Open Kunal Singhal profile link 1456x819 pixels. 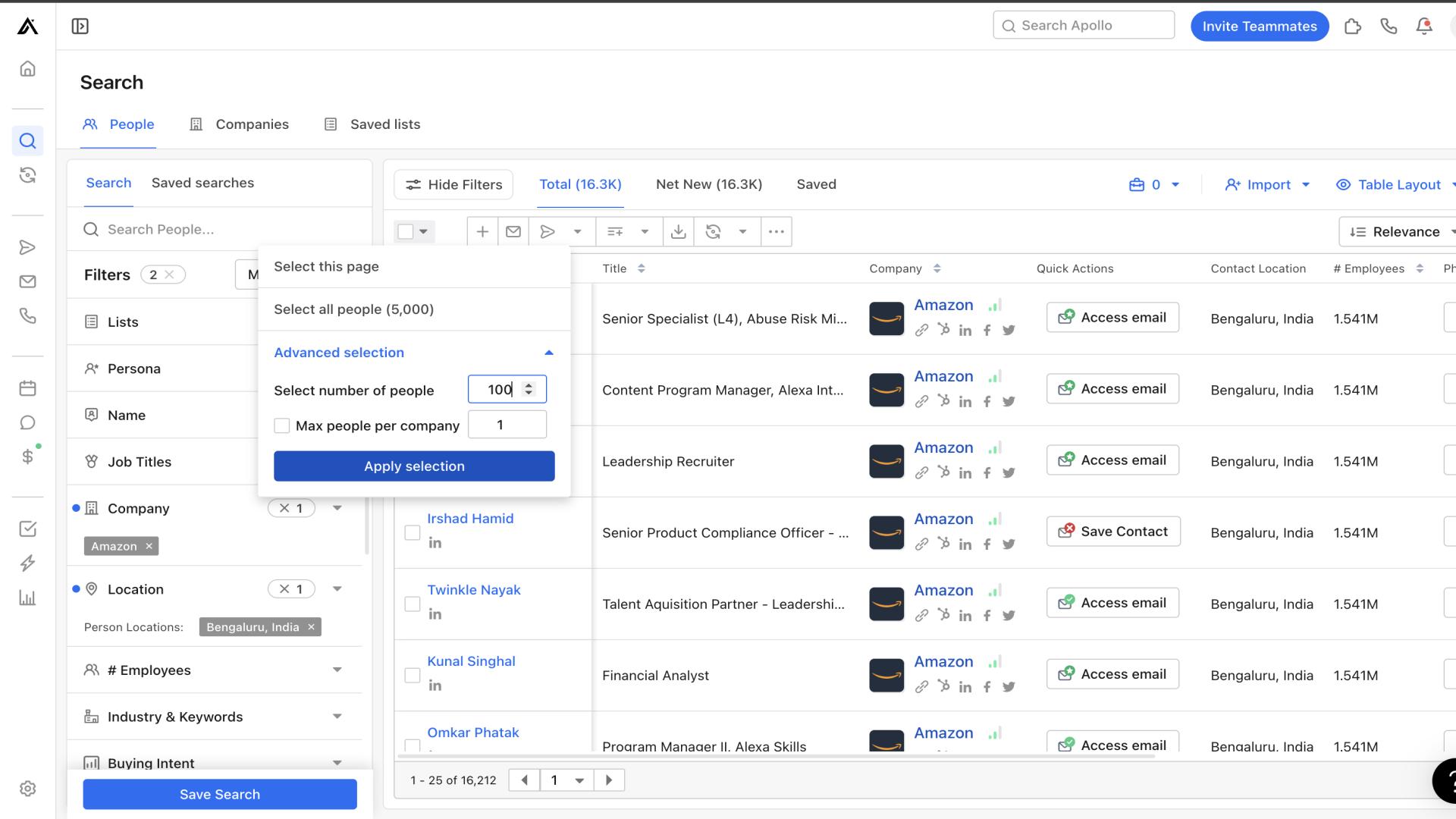point(471,661)
